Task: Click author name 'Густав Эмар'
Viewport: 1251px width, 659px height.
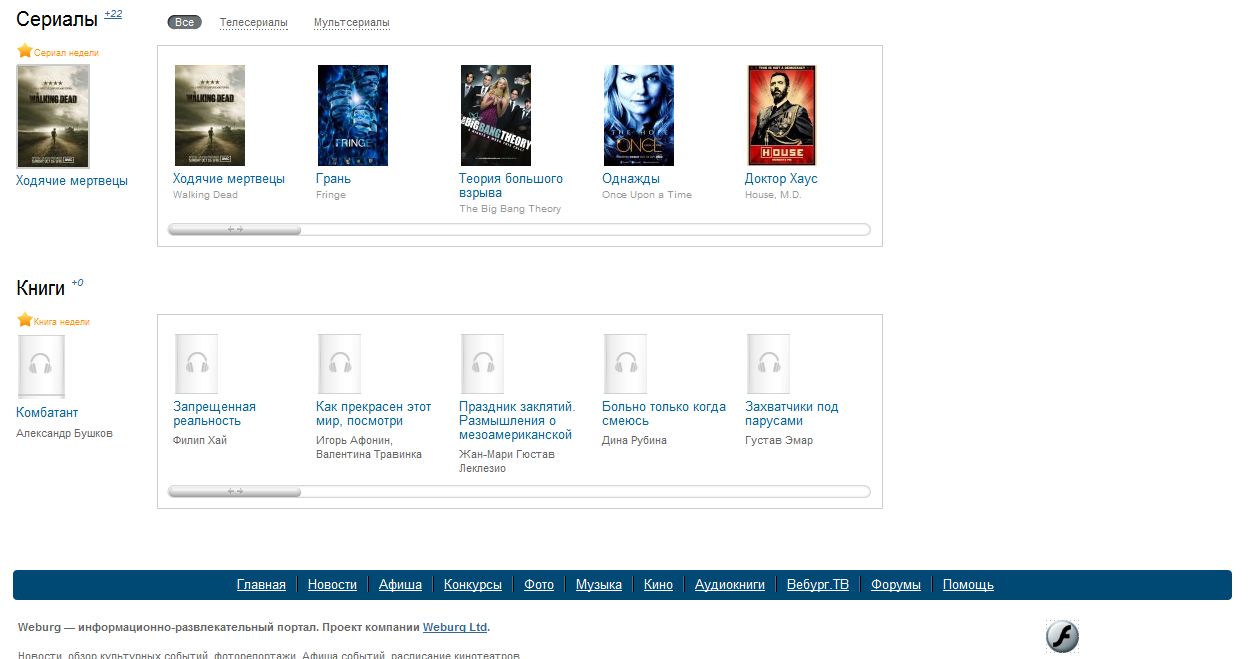Action: 779,441
